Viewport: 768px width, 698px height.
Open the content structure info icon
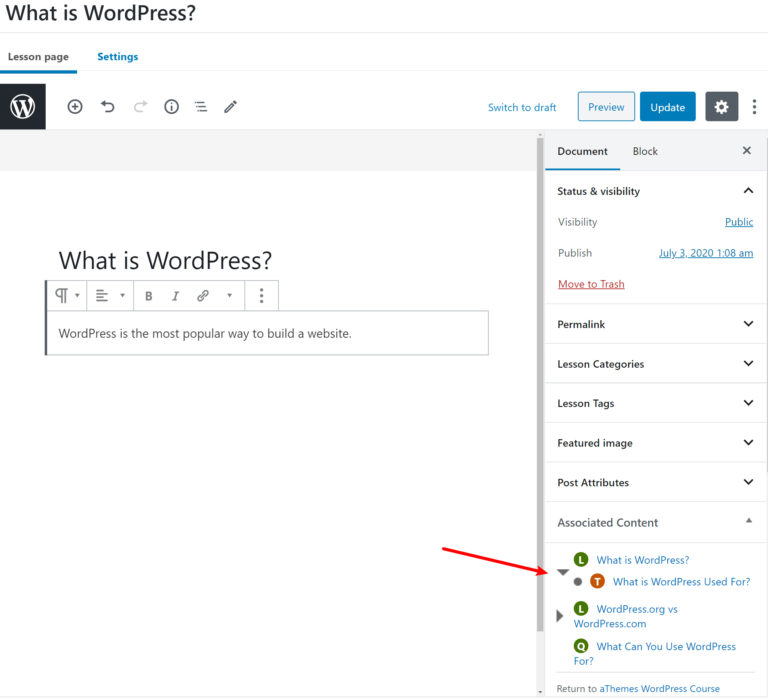pyautogui.click(x=171, y=107)
